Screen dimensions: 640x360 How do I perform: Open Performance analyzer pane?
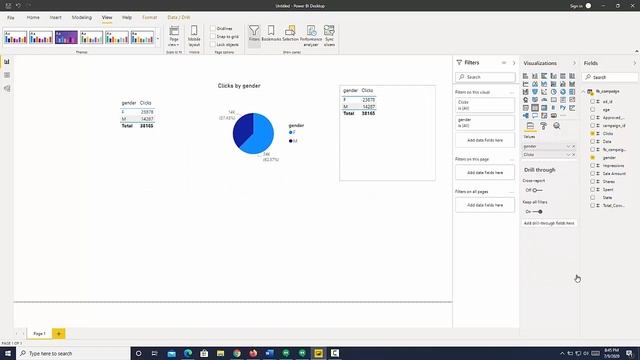click(311, 36)
